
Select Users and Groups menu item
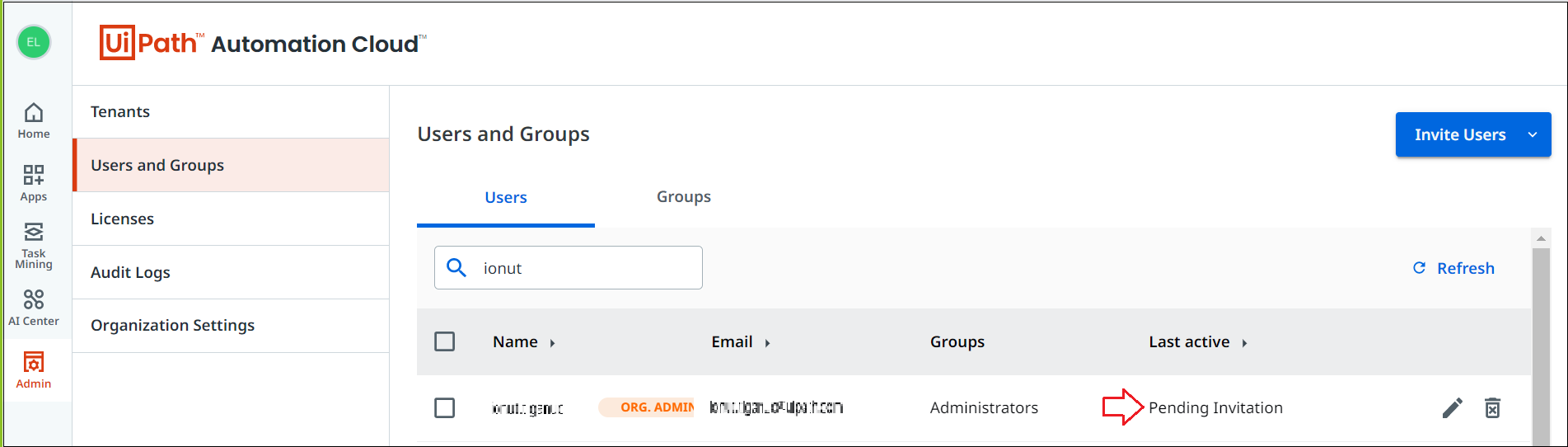pyautogui.click(x=231, y=165)
